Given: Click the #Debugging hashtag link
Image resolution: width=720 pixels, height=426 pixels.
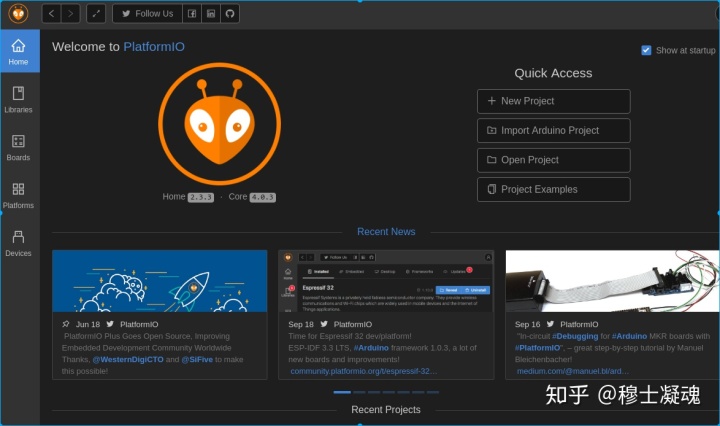Looking at the screenshot, I should pos(575,336).
